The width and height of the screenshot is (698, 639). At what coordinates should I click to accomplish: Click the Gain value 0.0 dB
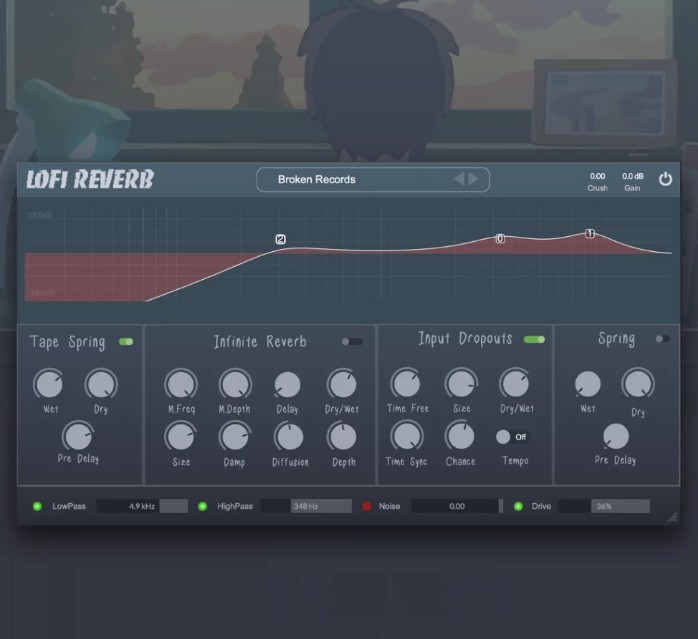(x=633, y=176)
